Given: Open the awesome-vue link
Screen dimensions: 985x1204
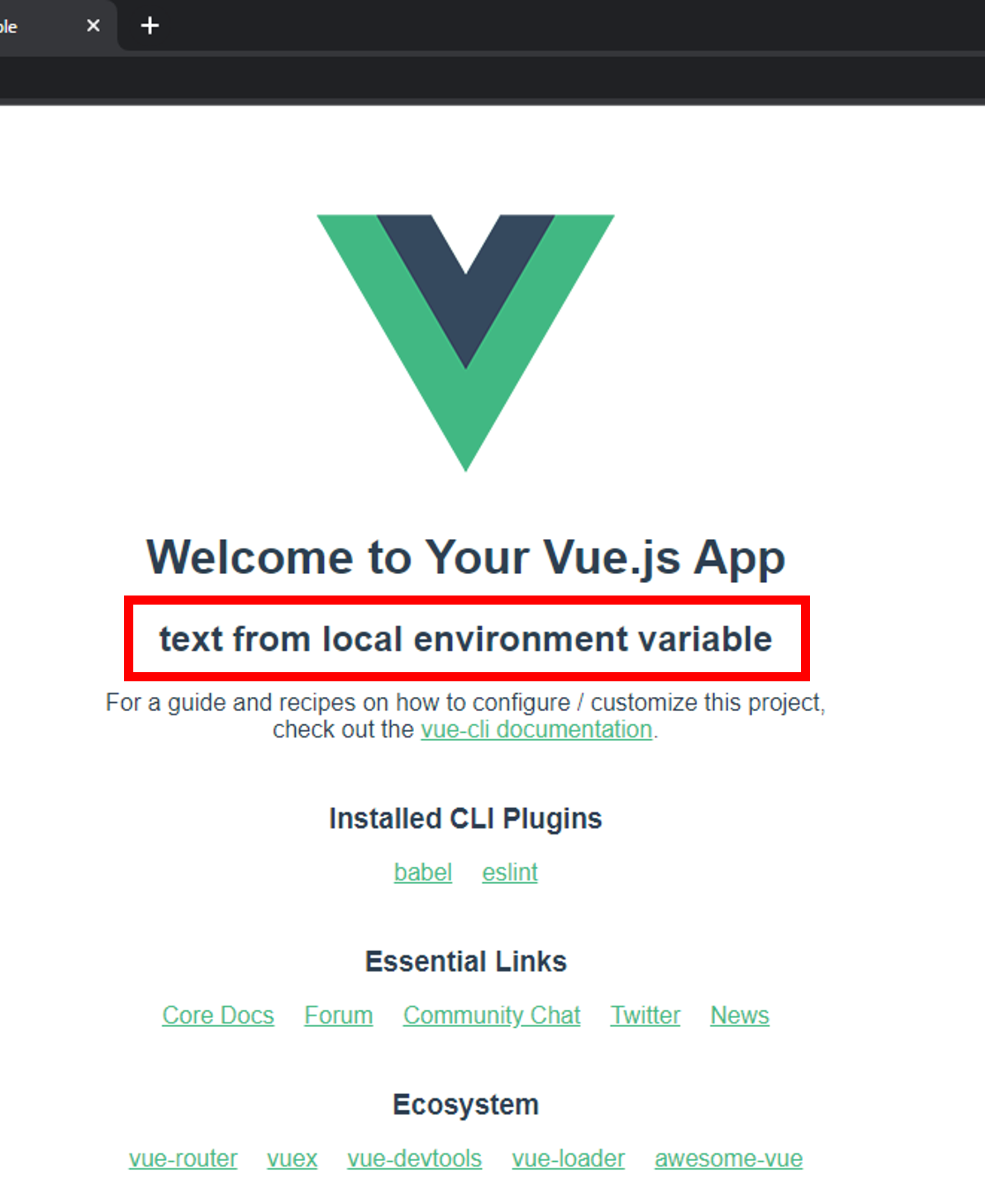Looking at the screenshot, I should point(728,1158).
